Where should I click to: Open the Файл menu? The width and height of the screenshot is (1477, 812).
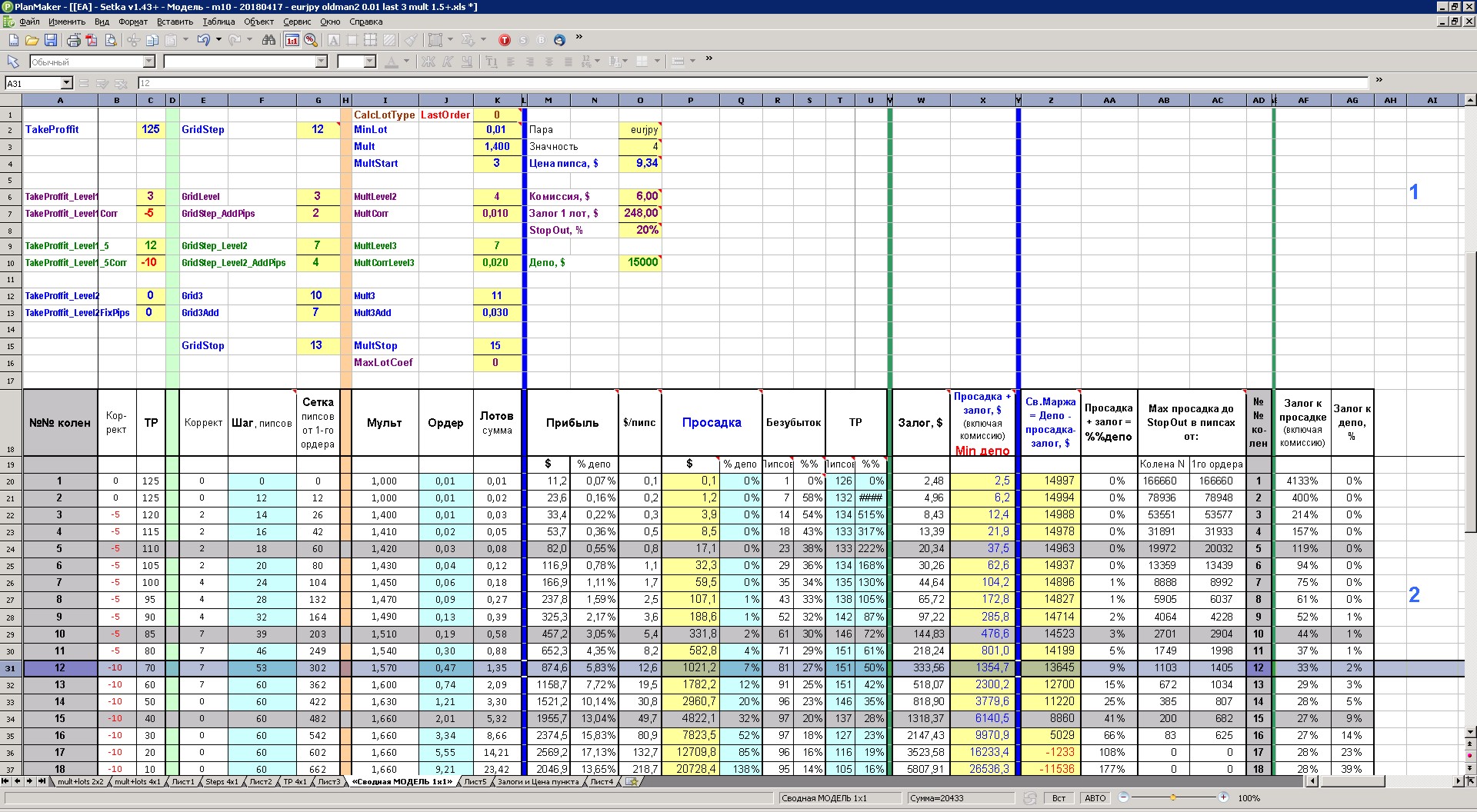click(29, 22)
